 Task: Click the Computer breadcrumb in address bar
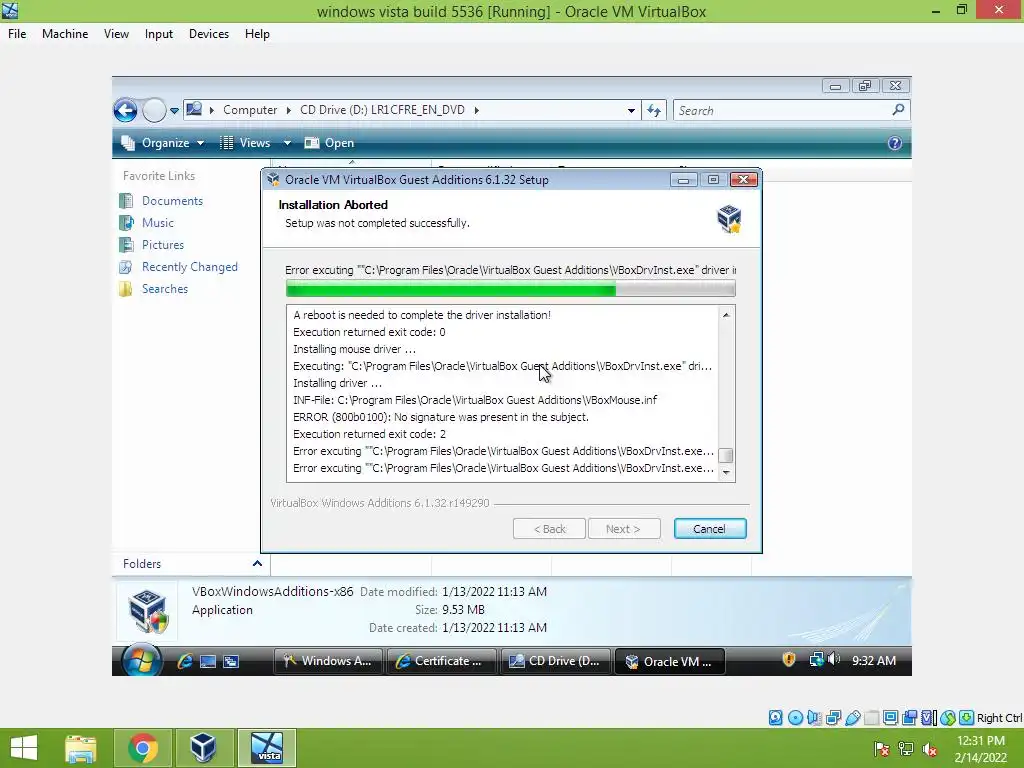(x=250, y=110)
